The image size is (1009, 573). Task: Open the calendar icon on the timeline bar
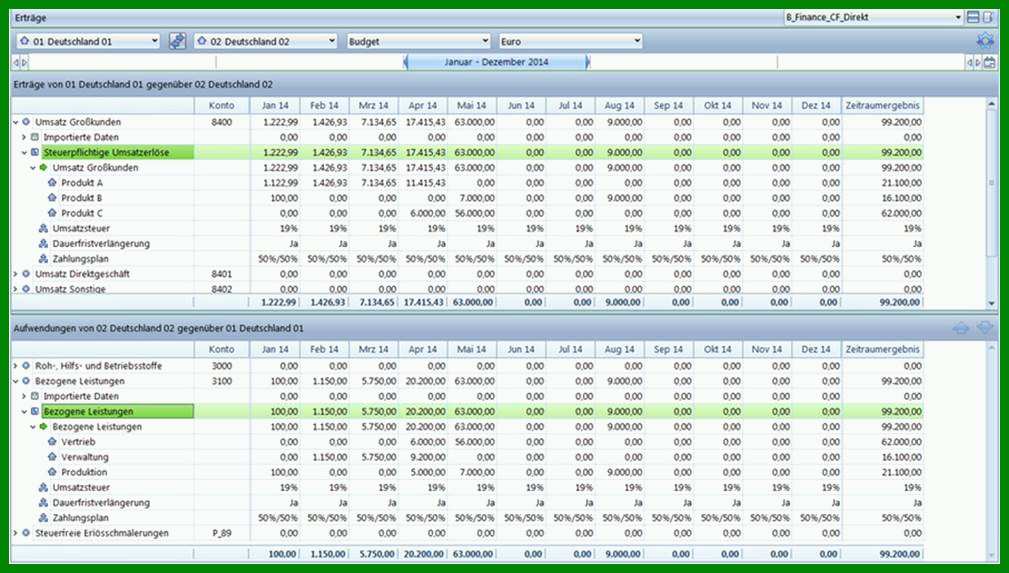990,62
